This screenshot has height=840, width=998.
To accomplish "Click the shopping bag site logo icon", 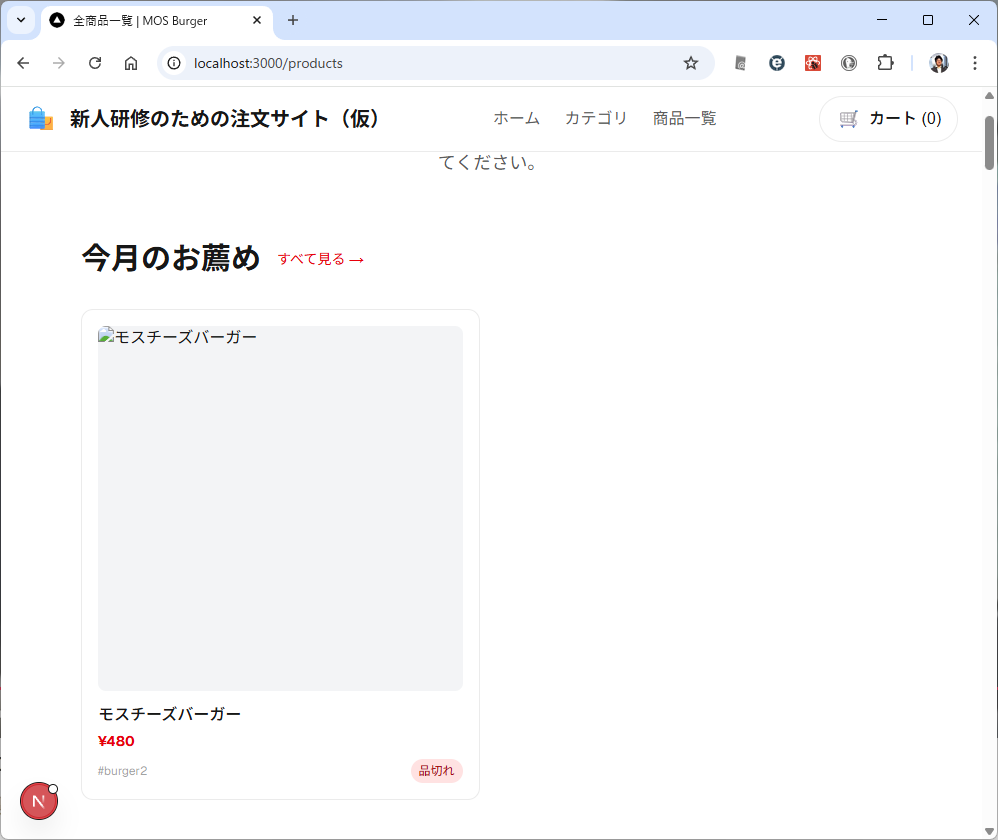I will (41, 119).
